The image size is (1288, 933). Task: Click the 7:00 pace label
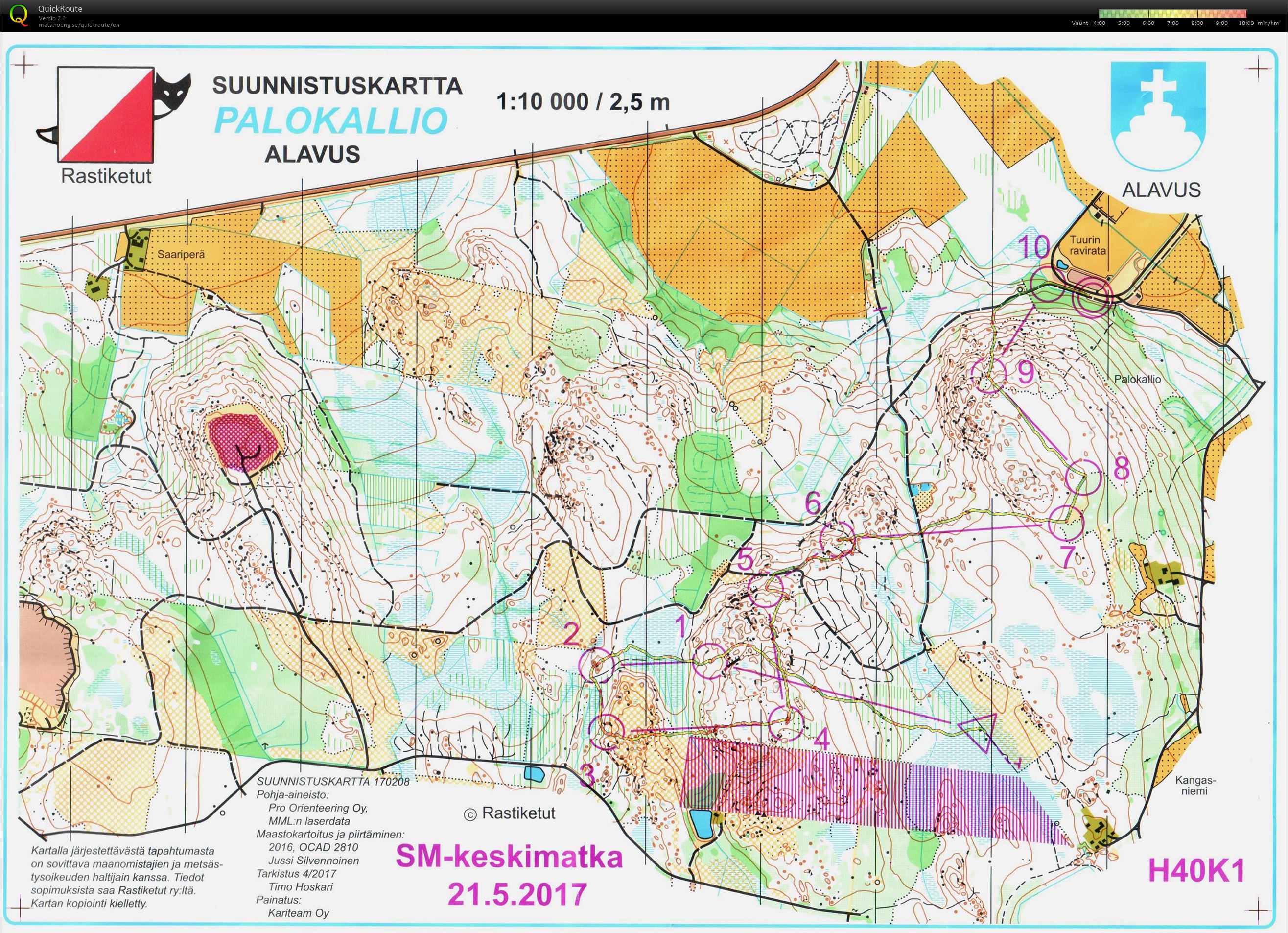(x=1172, y=24)
